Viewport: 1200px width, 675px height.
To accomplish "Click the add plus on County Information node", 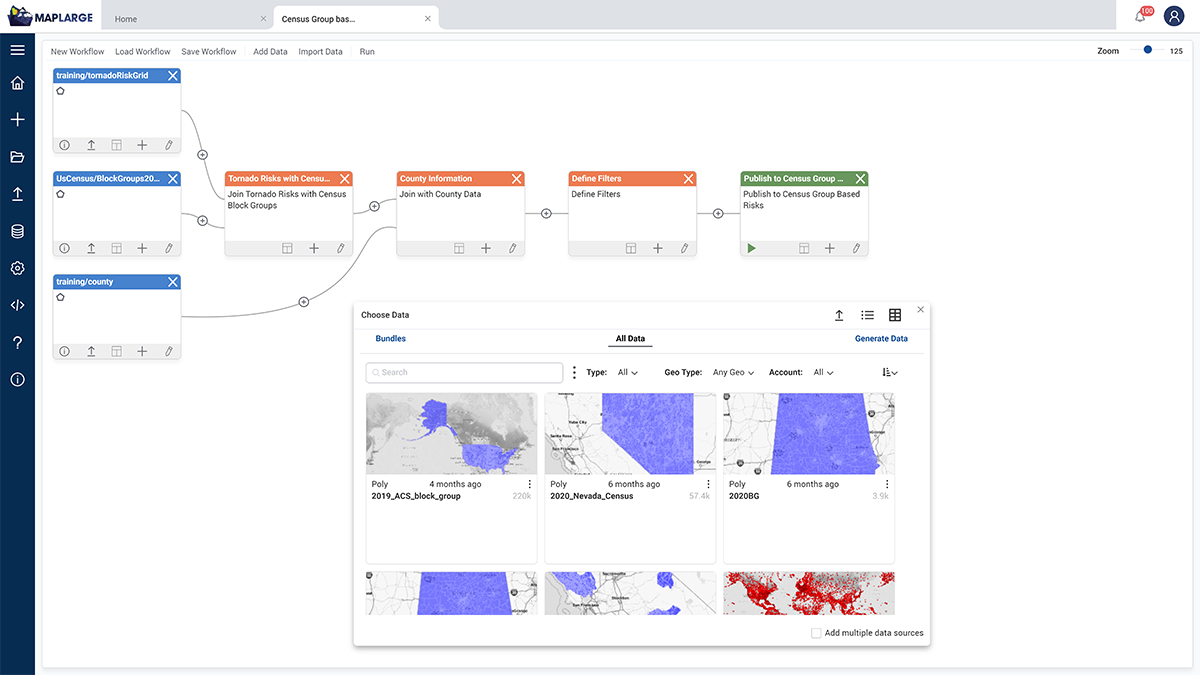I will (486, 248).
